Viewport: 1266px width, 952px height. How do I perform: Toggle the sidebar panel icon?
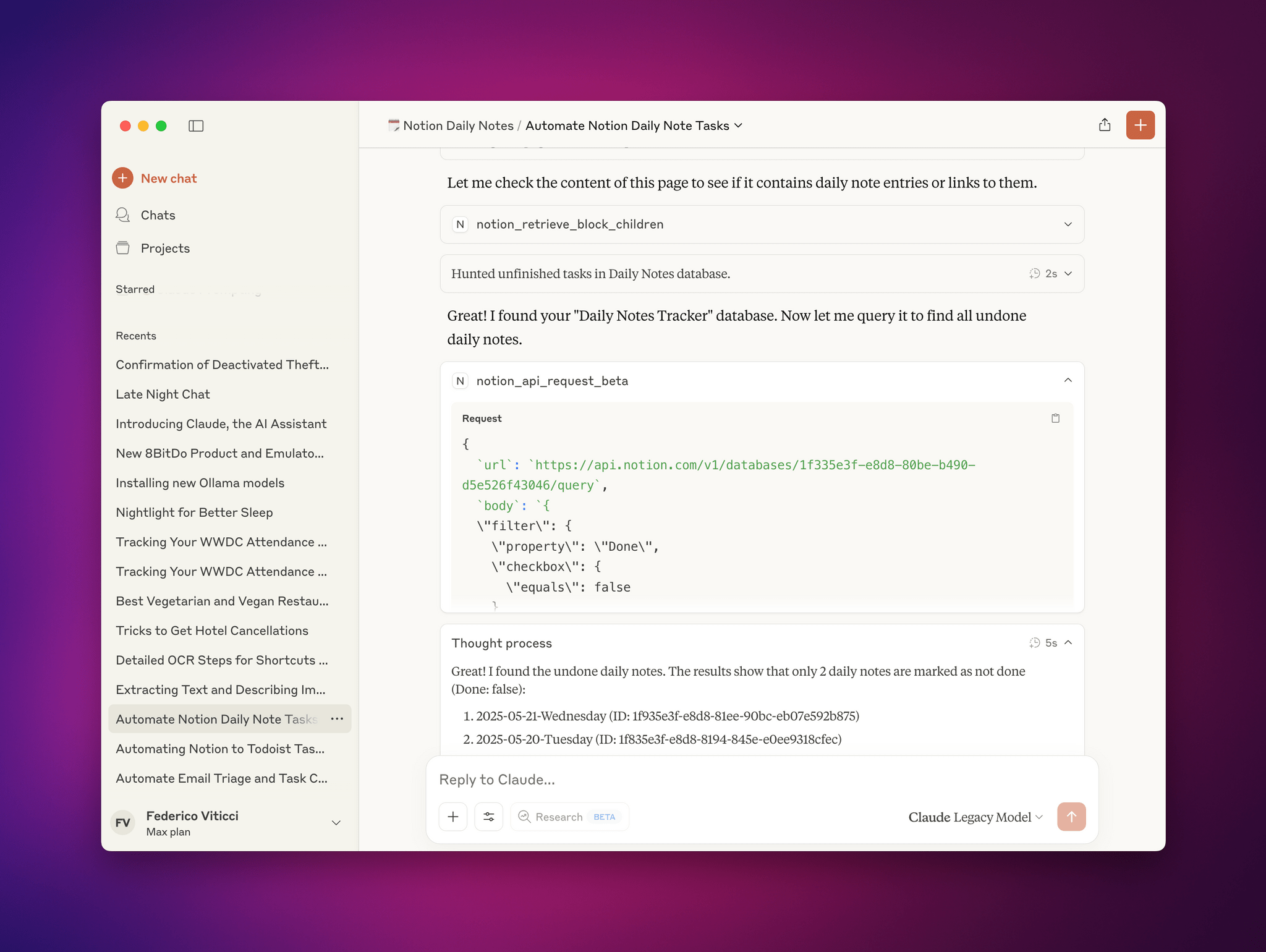pyautogui.click(x=196, y=126)
